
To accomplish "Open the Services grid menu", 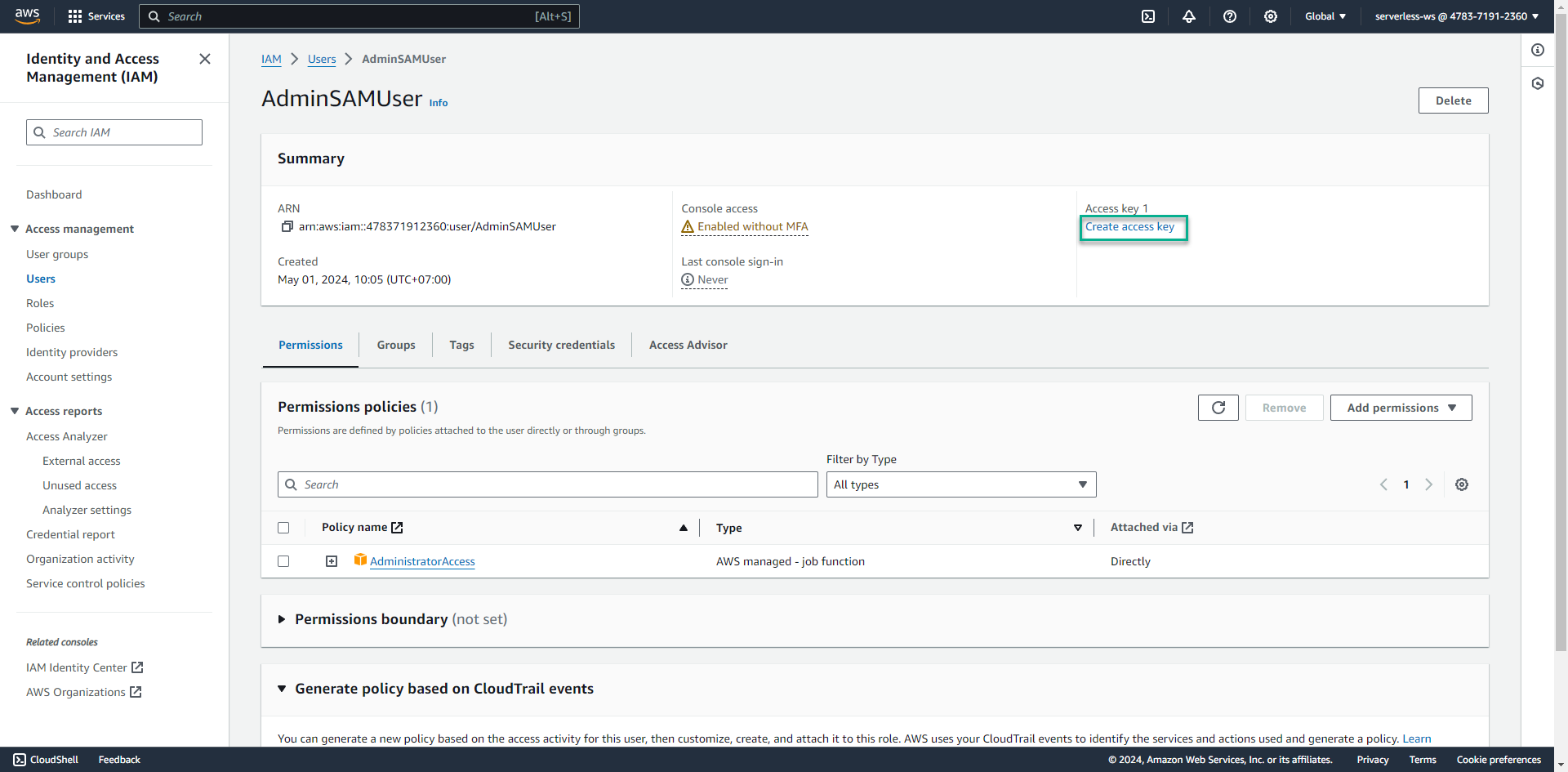I will pos(96,16).
